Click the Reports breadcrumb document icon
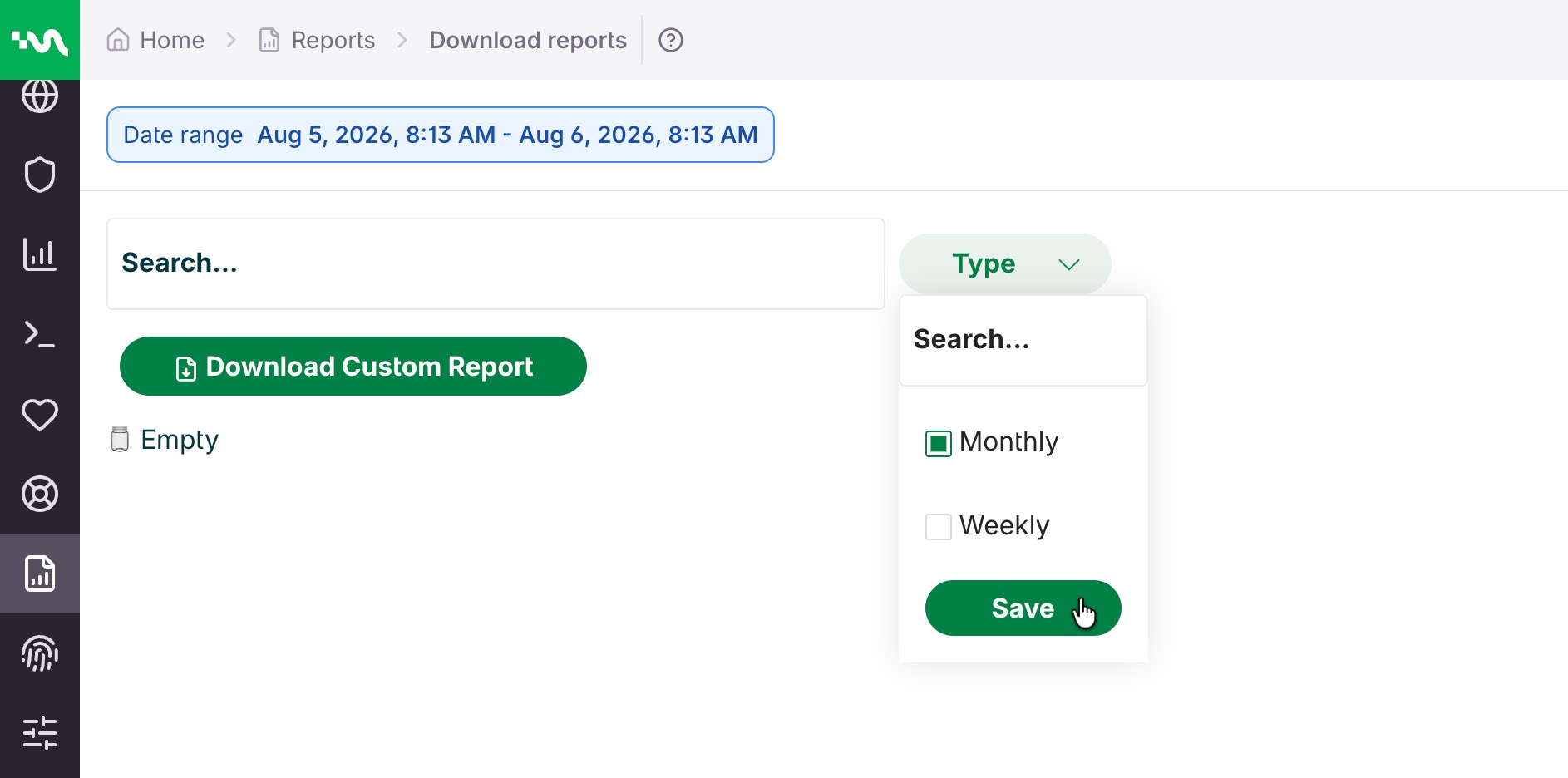The width and height of the screenshot is (1568, 778). (269, 40)
